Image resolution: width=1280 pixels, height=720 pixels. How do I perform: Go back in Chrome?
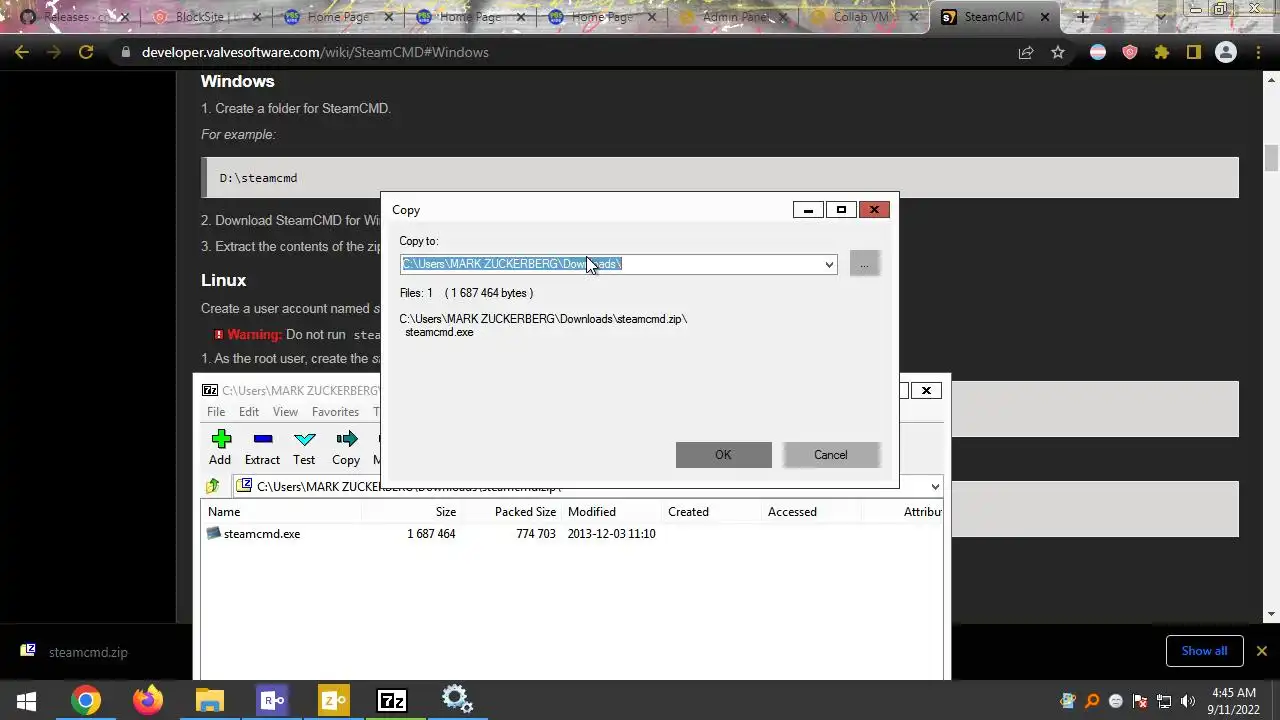[x=22, y=52]
